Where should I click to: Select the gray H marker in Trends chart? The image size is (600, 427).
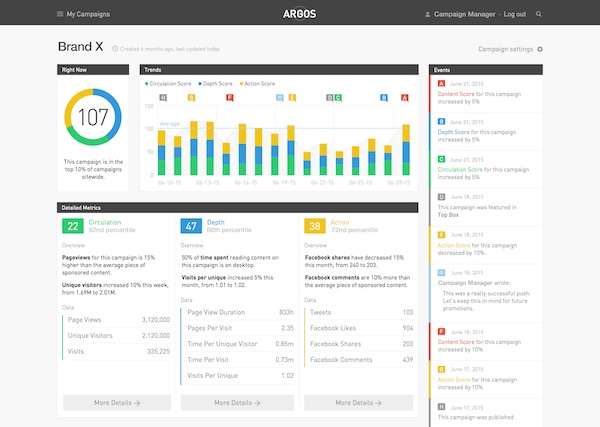(x=163, y=98)
